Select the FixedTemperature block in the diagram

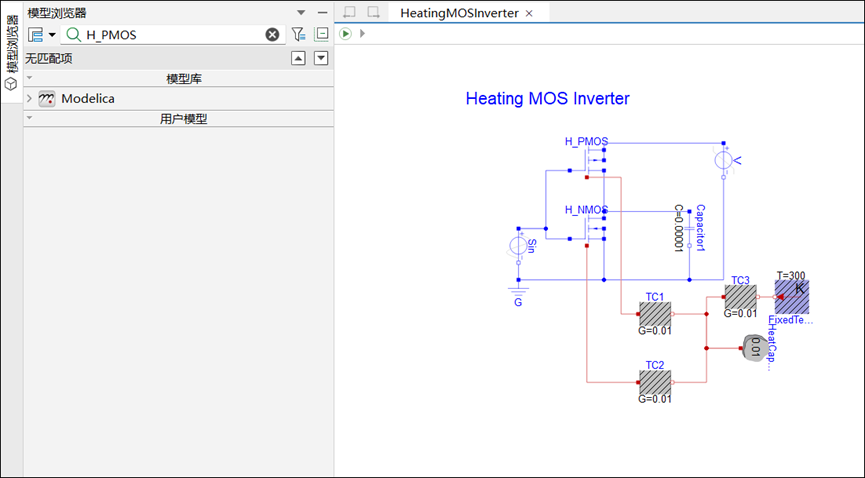792,297
